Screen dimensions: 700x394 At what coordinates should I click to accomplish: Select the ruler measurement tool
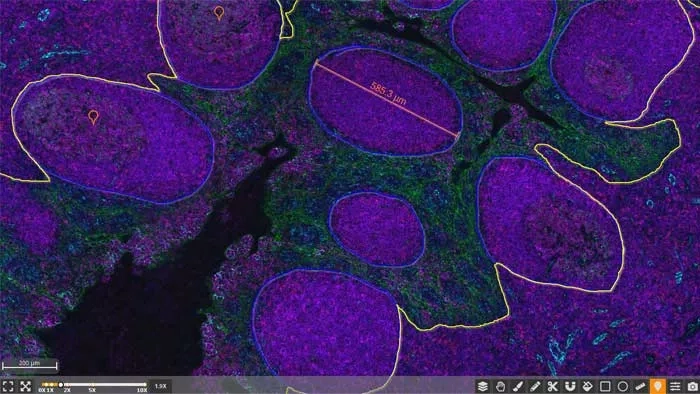[x=640, y=386]
